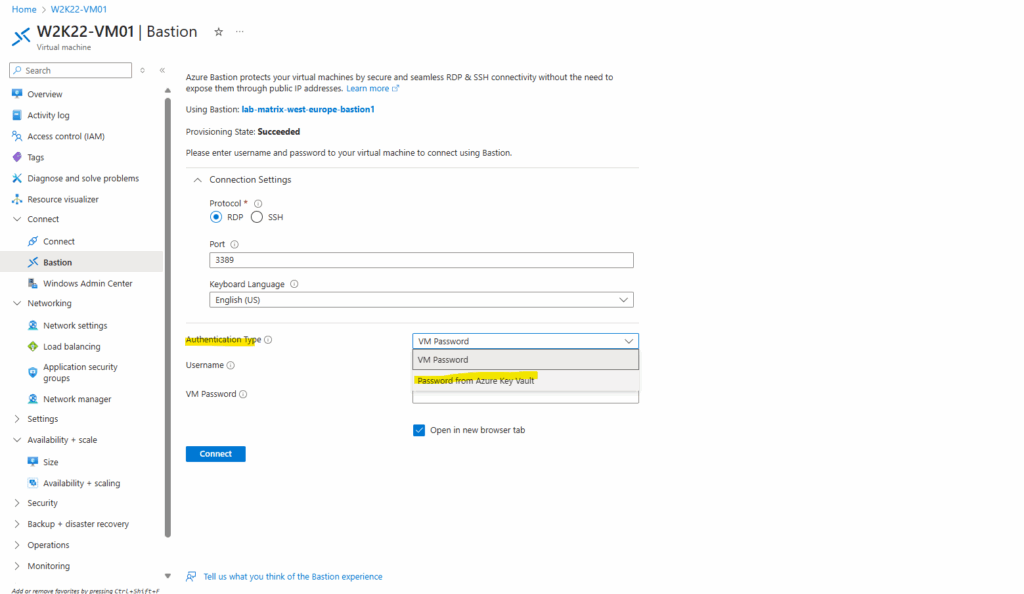Click the info icon beside VM Password
Screen dimensions: 1024x594
[x=243, y=394]
